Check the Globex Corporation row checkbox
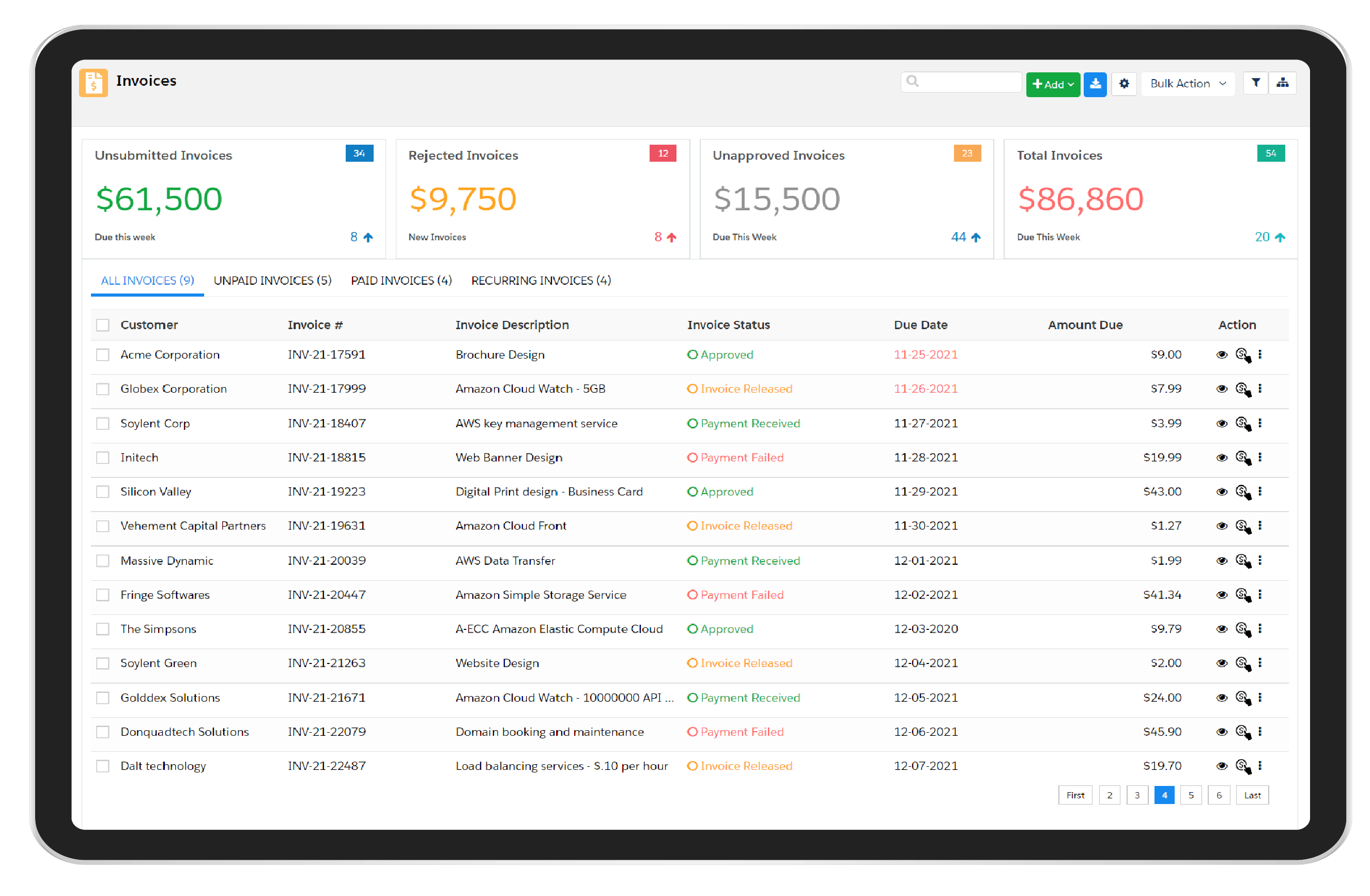 [x=103, y=390]
